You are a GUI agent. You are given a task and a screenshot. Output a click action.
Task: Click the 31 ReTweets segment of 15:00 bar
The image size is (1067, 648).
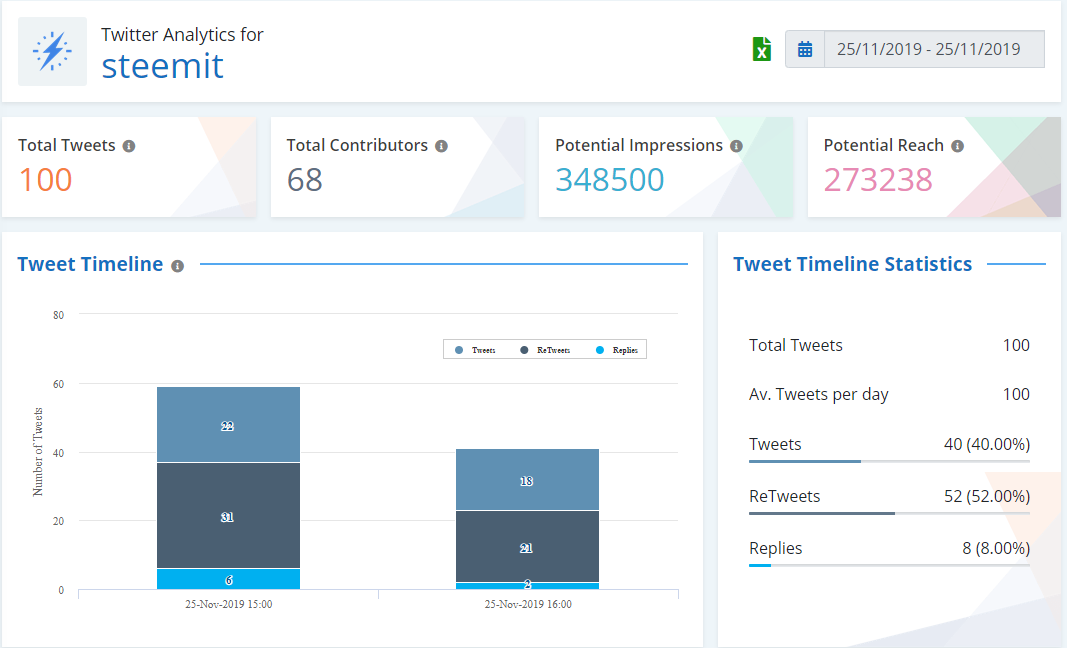tap(229, 515)
